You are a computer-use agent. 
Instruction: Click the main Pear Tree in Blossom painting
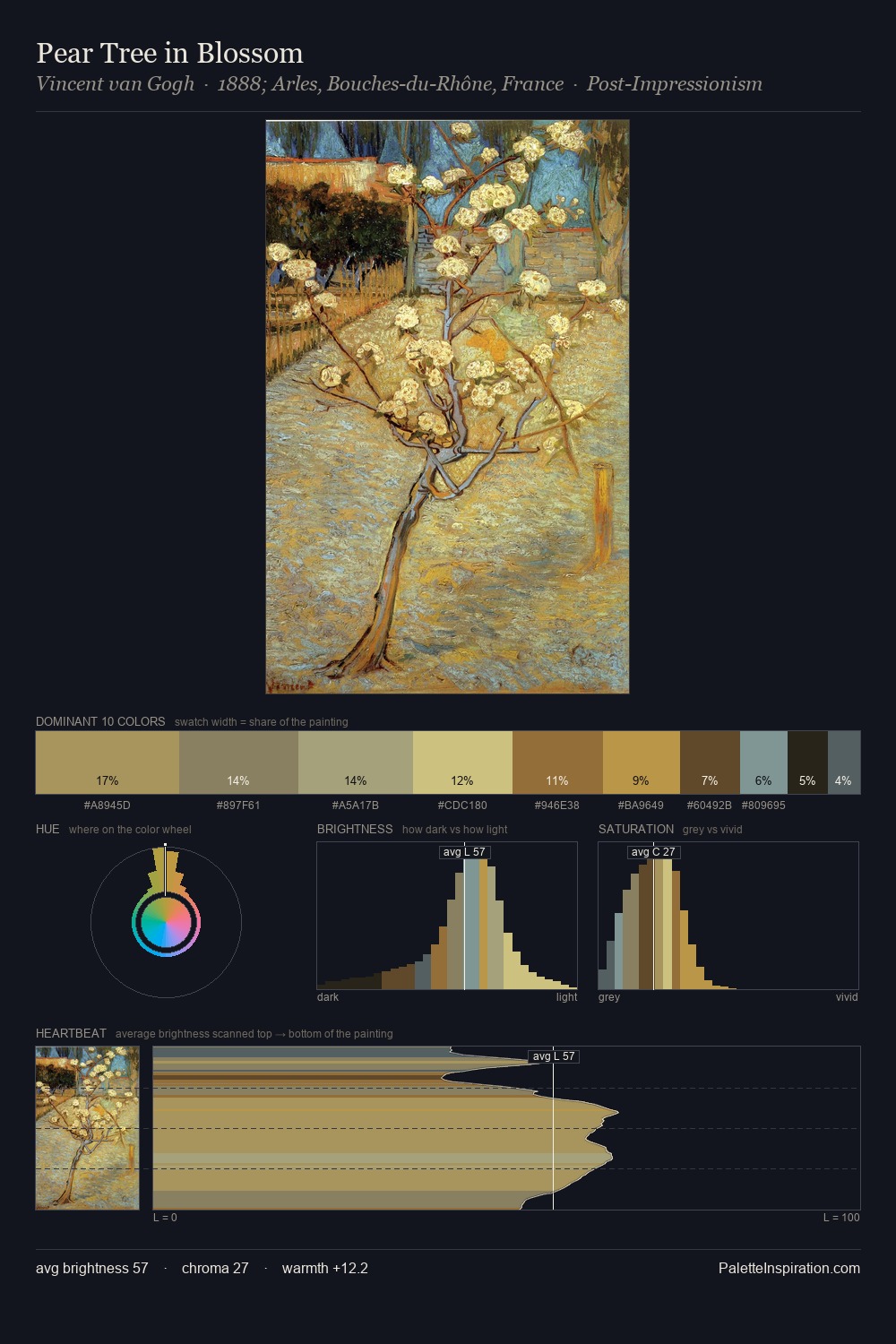click(447, 407)
